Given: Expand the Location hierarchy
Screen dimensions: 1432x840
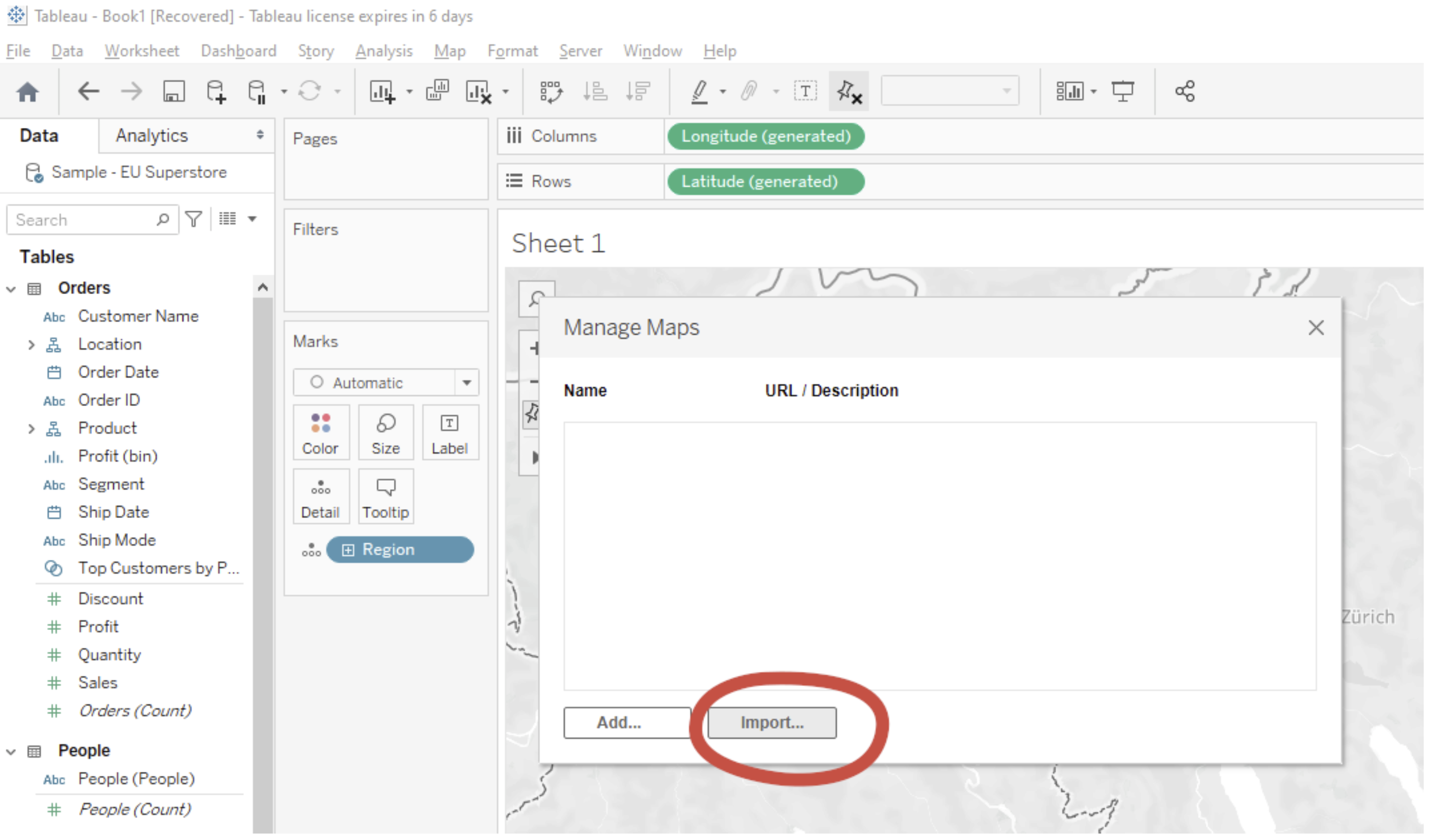Looking at the screenshot, I should [31, 345].
